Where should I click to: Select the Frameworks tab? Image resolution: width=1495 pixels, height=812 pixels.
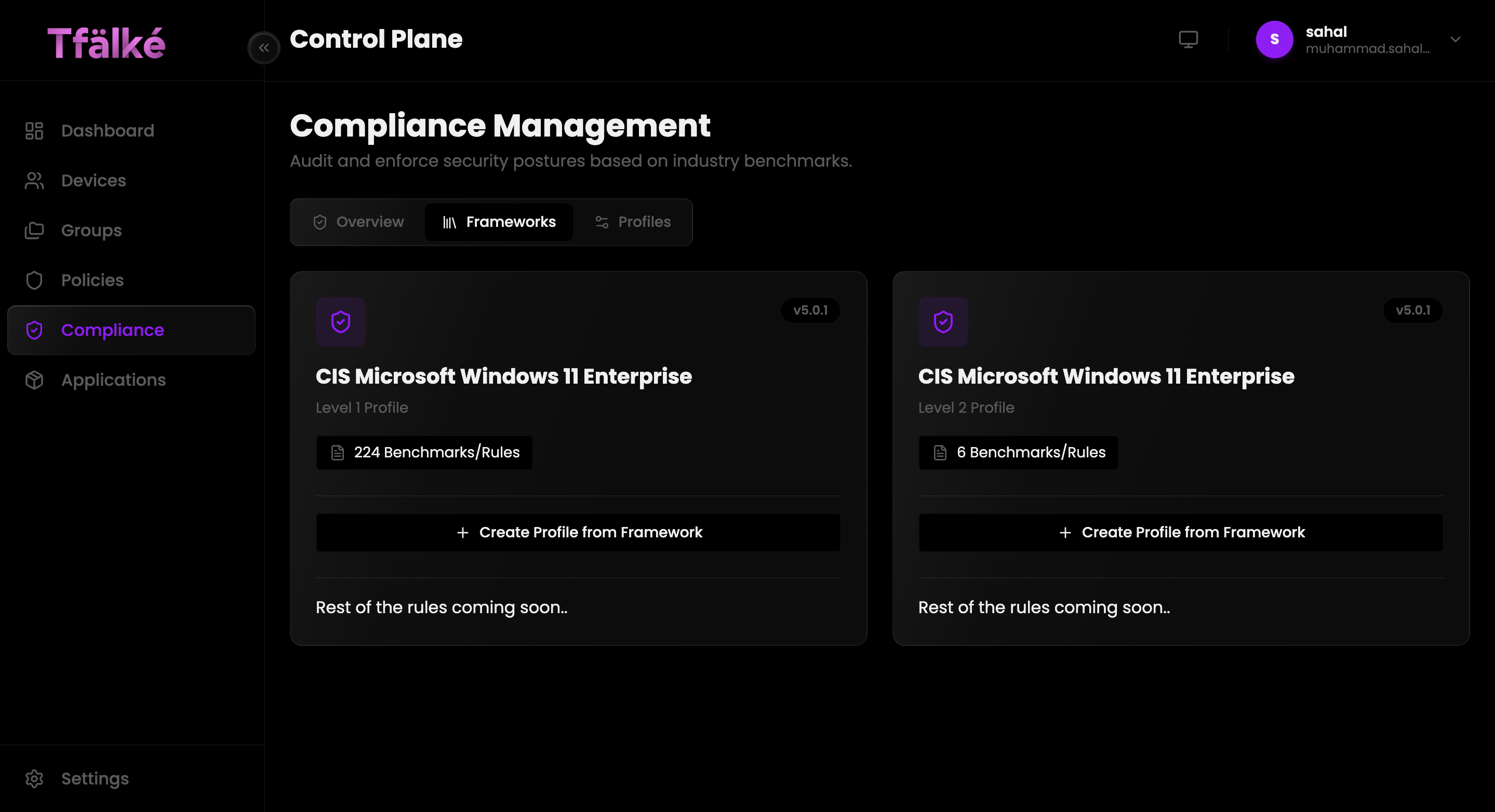click(x=499, y=222)
